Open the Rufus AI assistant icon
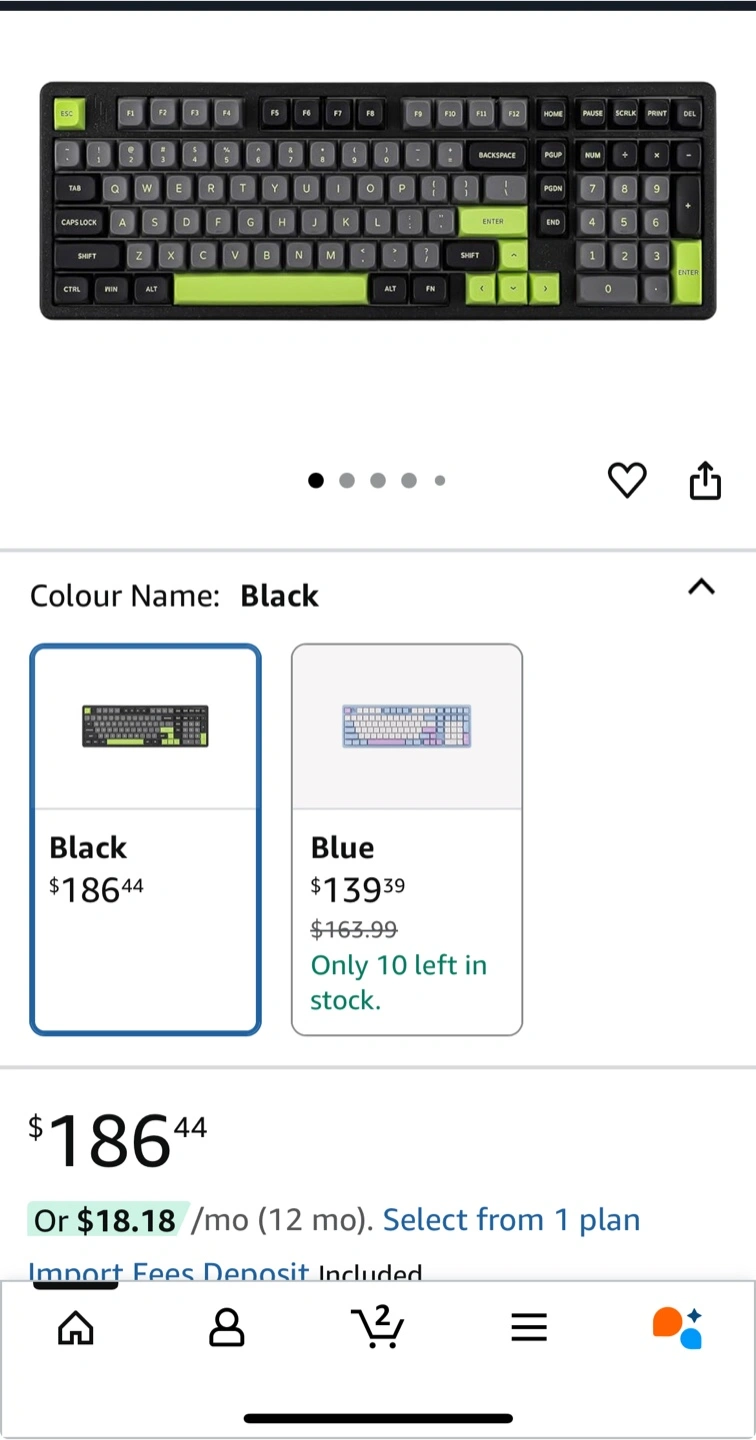Image resolution: width=756 pixels, height=1440 pixels. [x=678, y=1327]
